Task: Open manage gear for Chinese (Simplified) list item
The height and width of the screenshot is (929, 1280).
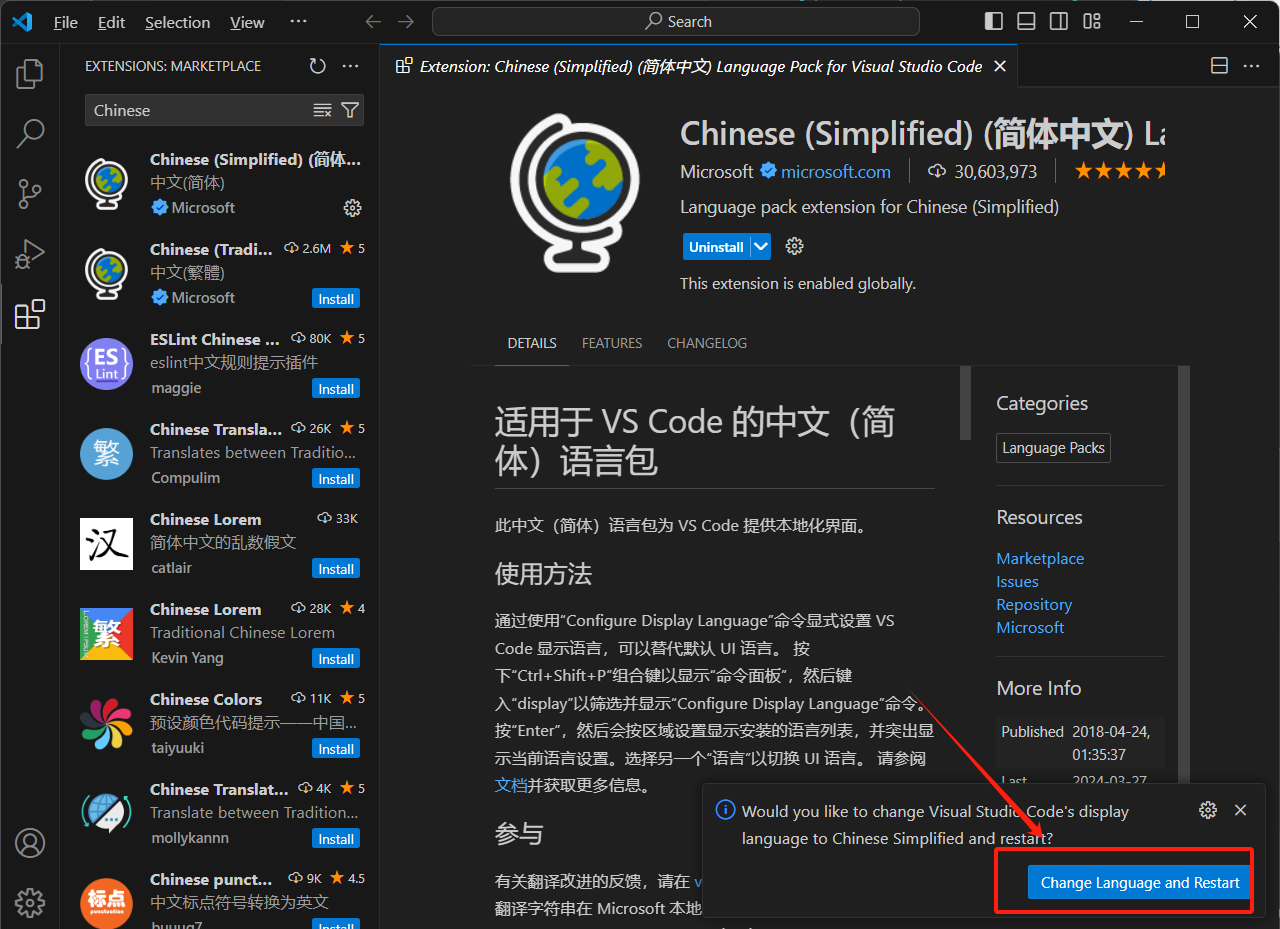Action: pos(352,208)
